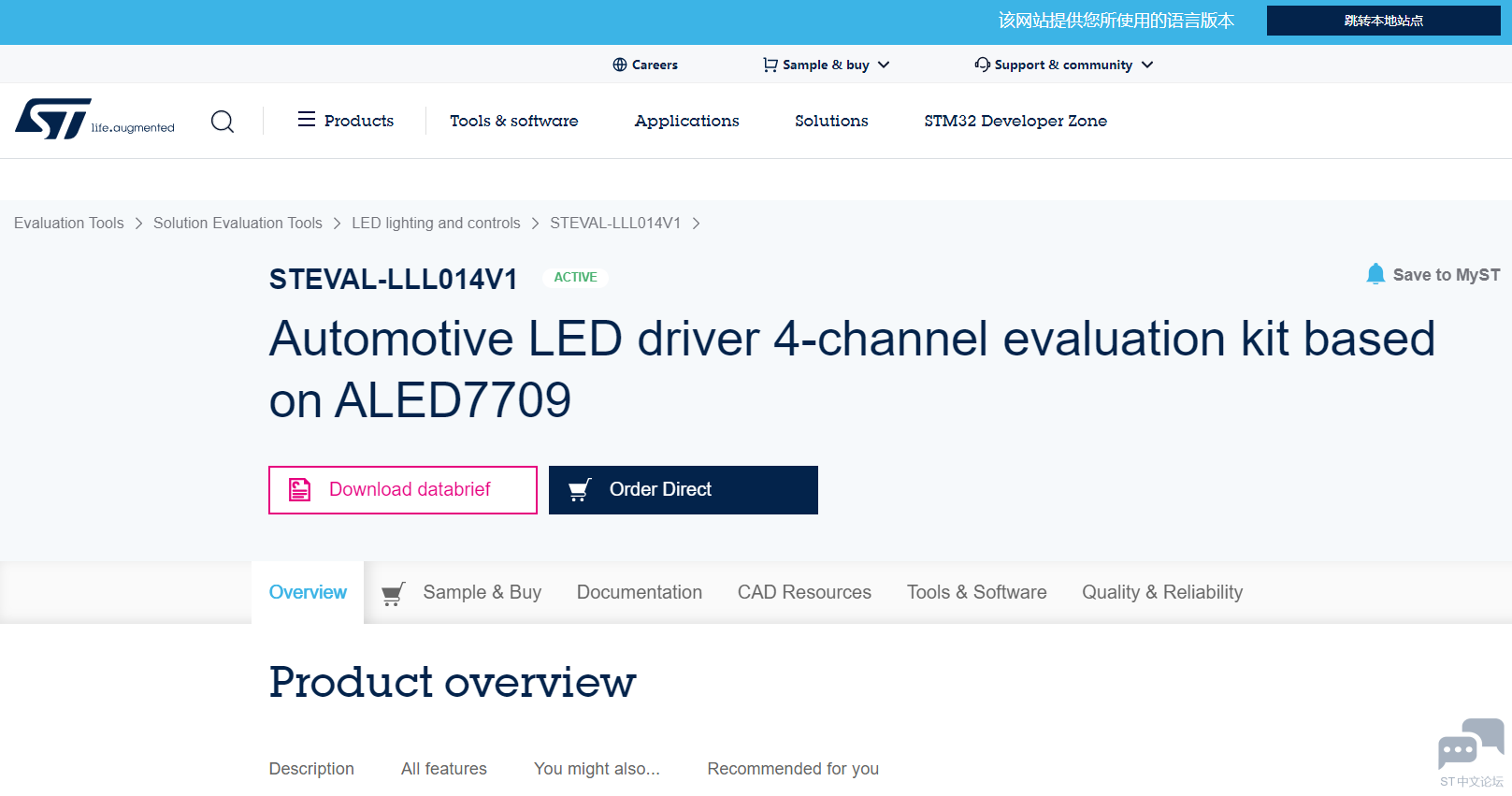This screenshot has width=1512, height=796.
Task: Click the databrief document icon
Action: (299, 489)
